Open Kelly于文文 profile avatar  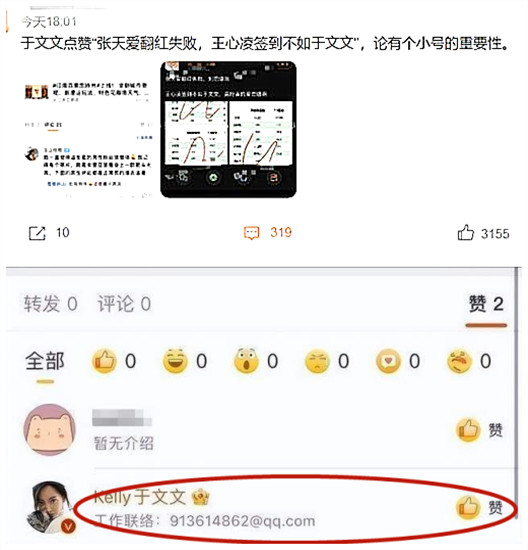52,507
